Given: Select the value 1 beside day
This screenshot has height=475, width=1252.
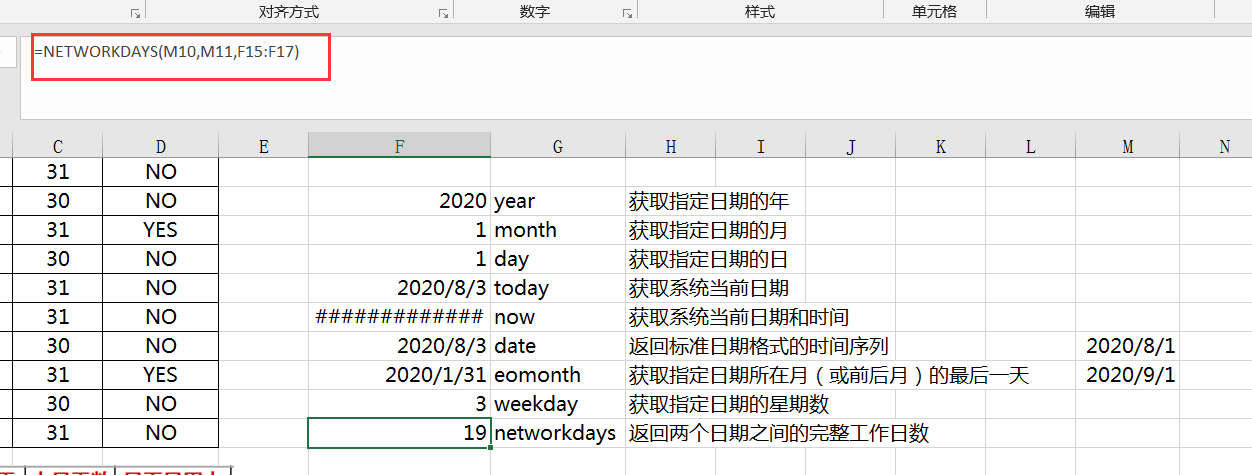Looking at the screenshot, I should (x=400, y=259).
